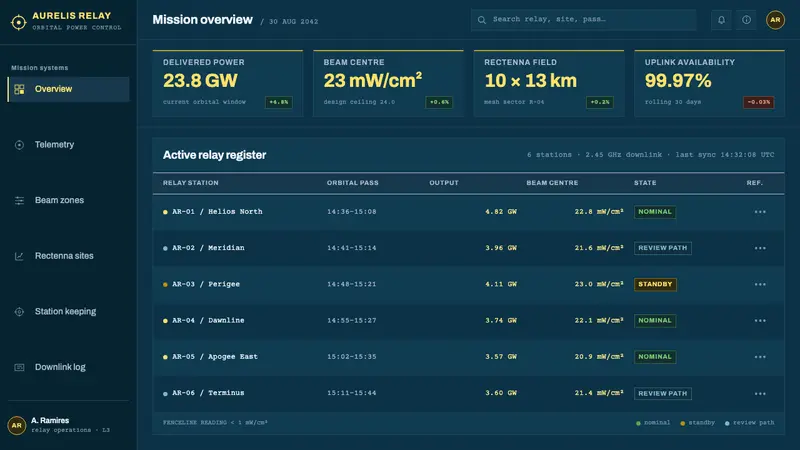Click the Telemetry sidebar icon

click(19, 145)
